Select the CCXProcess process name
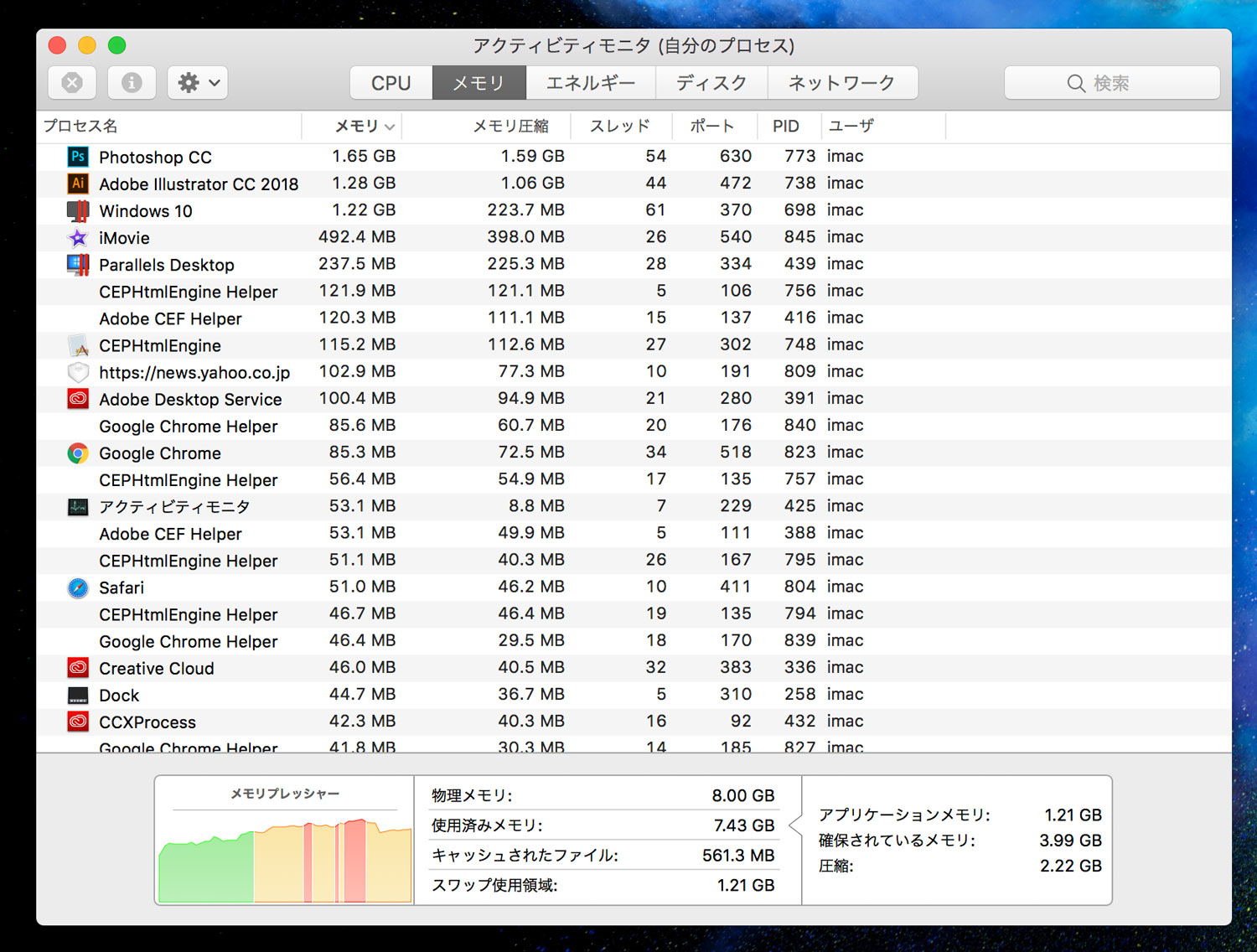The image size is (1257, 952). (147, 722)
